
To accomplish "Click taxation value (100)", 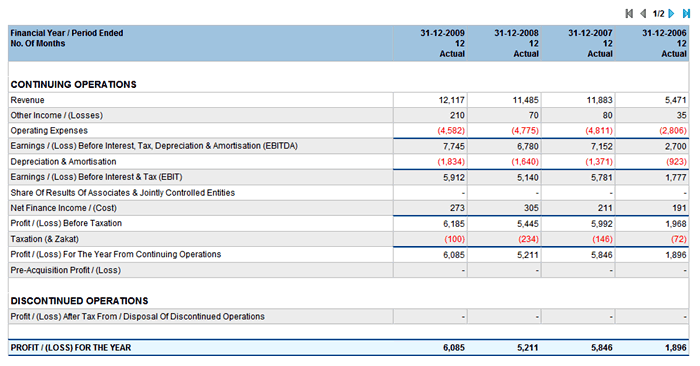I will (454, 239).
